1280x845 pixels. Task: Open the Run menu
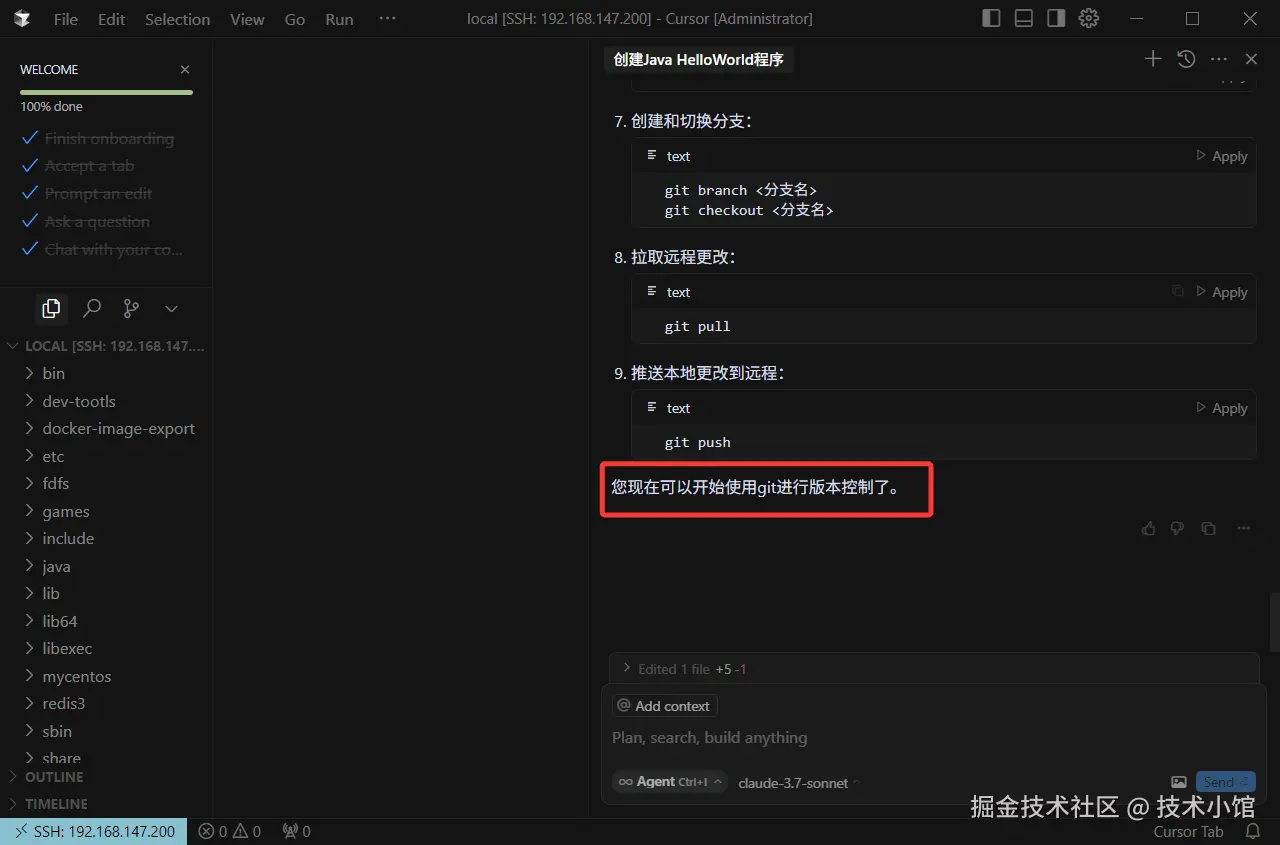pyautogui.click(x=339, y=19)
